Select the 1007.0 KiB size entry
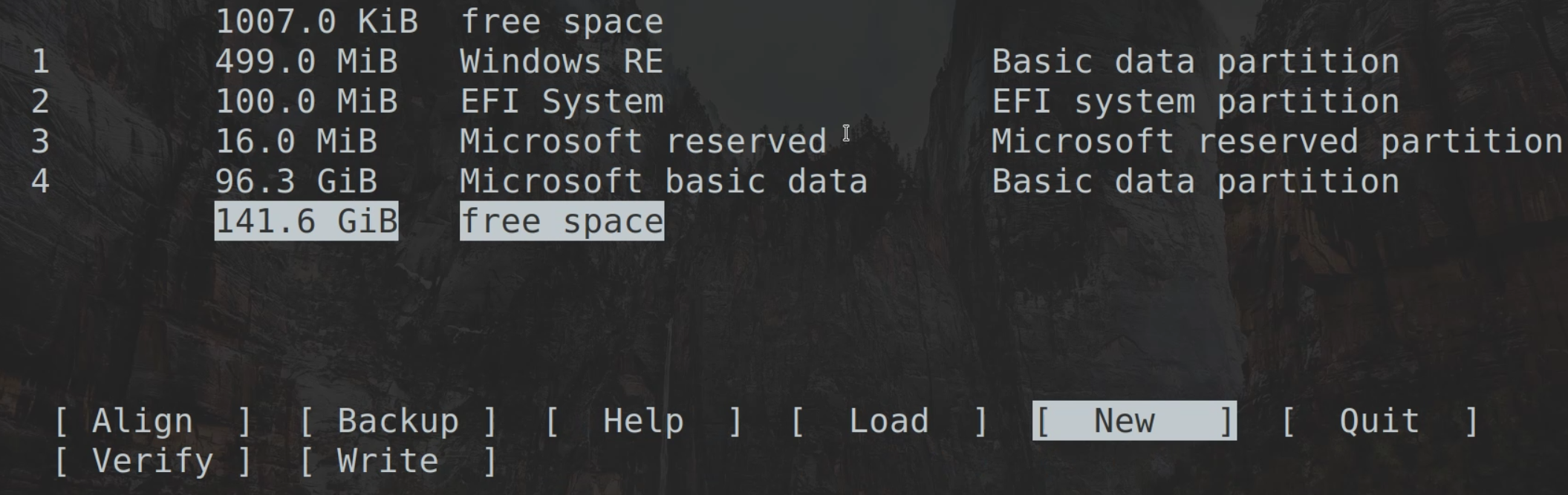 click(x=316, y=22)
